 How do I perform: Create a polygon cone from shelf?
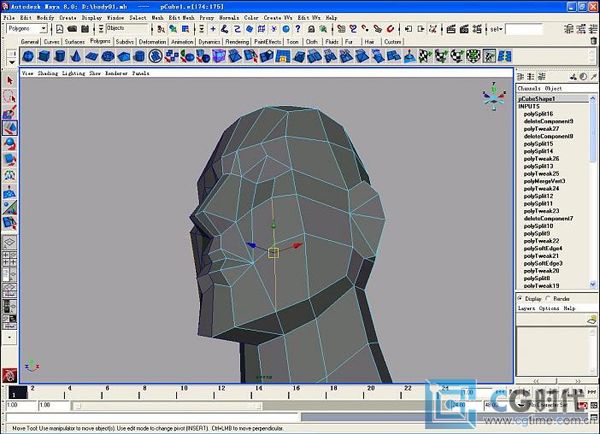pos(76,56)
